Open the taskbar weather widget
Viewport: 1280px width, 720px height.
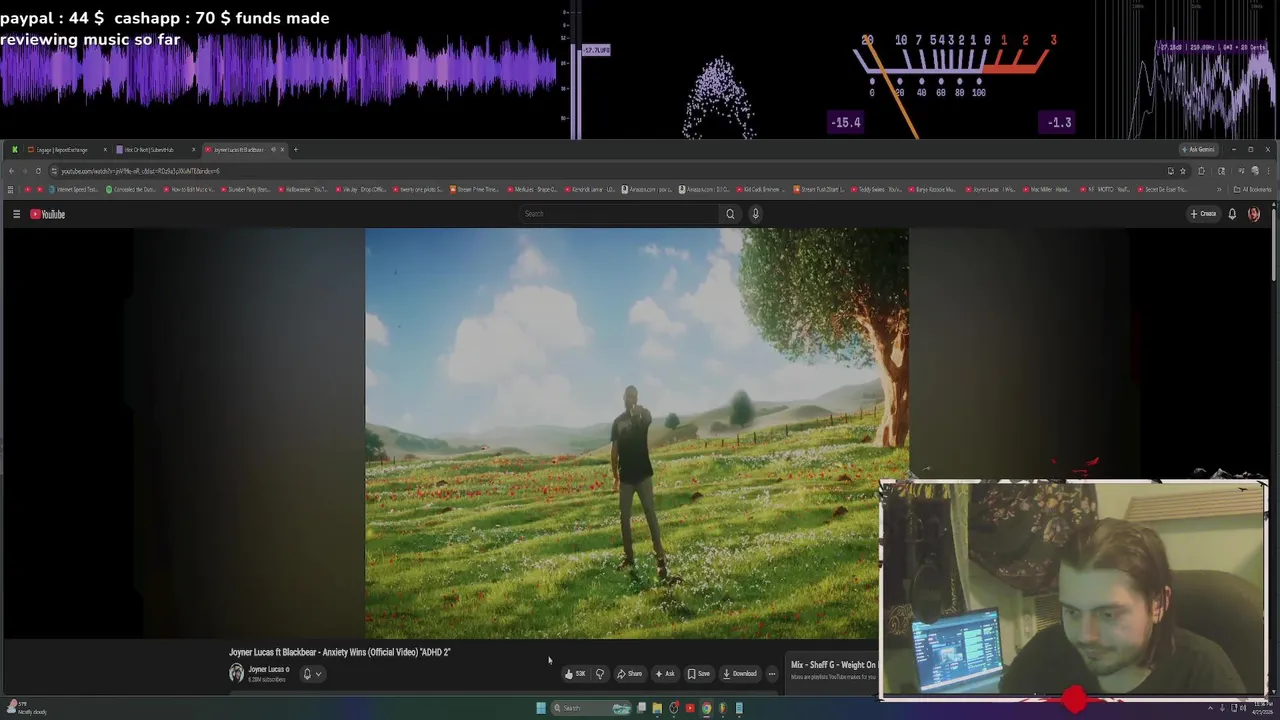point(27,708)
